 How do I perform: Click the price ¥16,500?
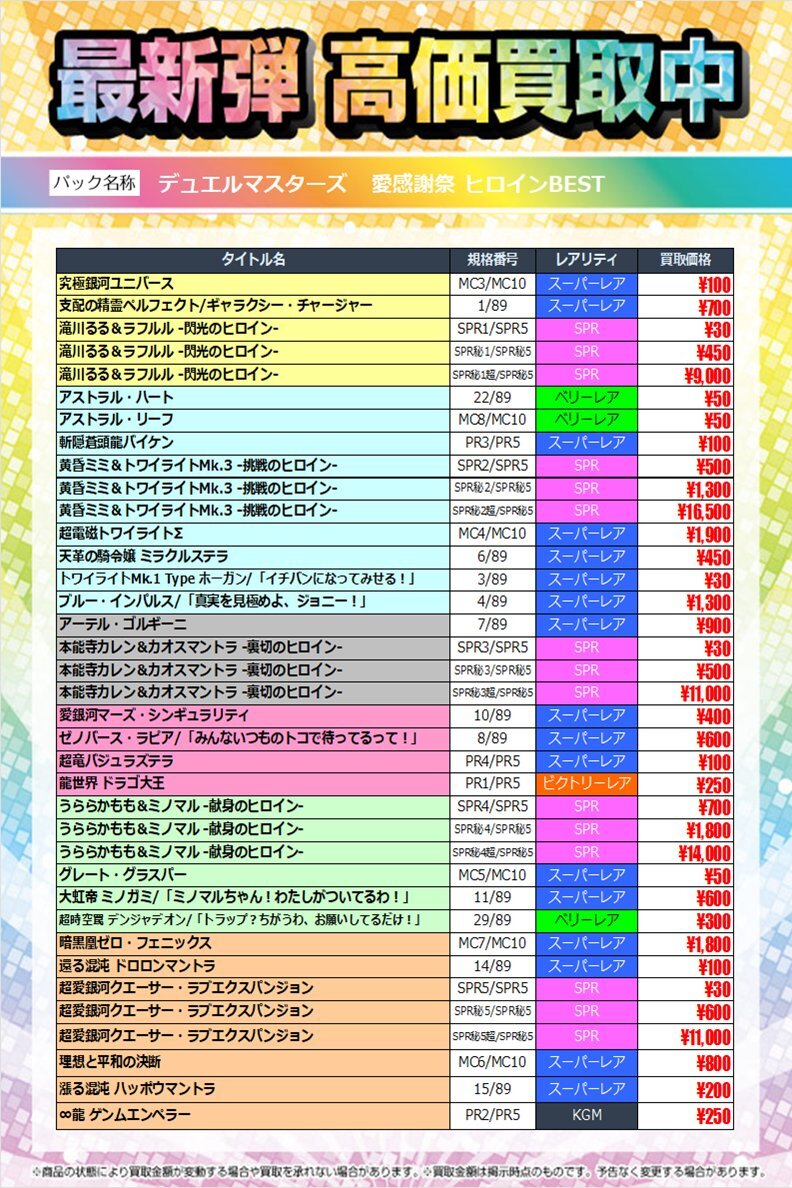704,512
